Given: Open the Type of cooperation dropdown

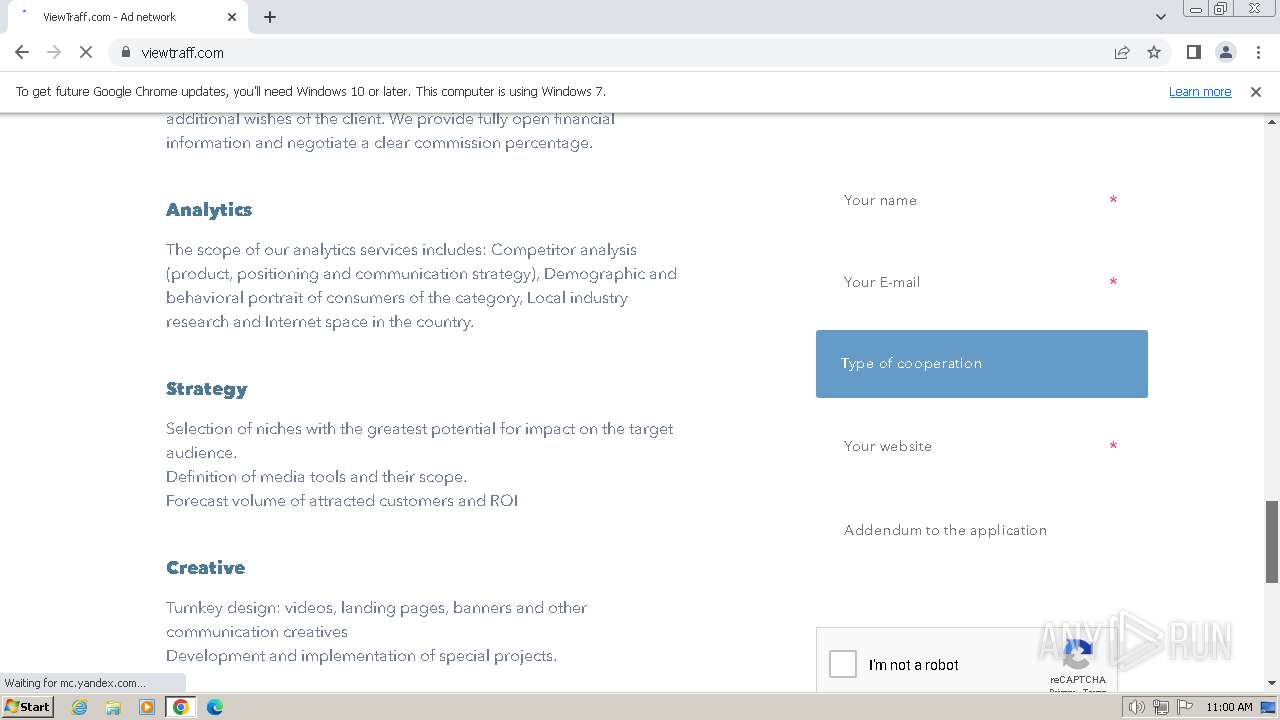Looking at the screenshot, I should [x=981, y=364].
